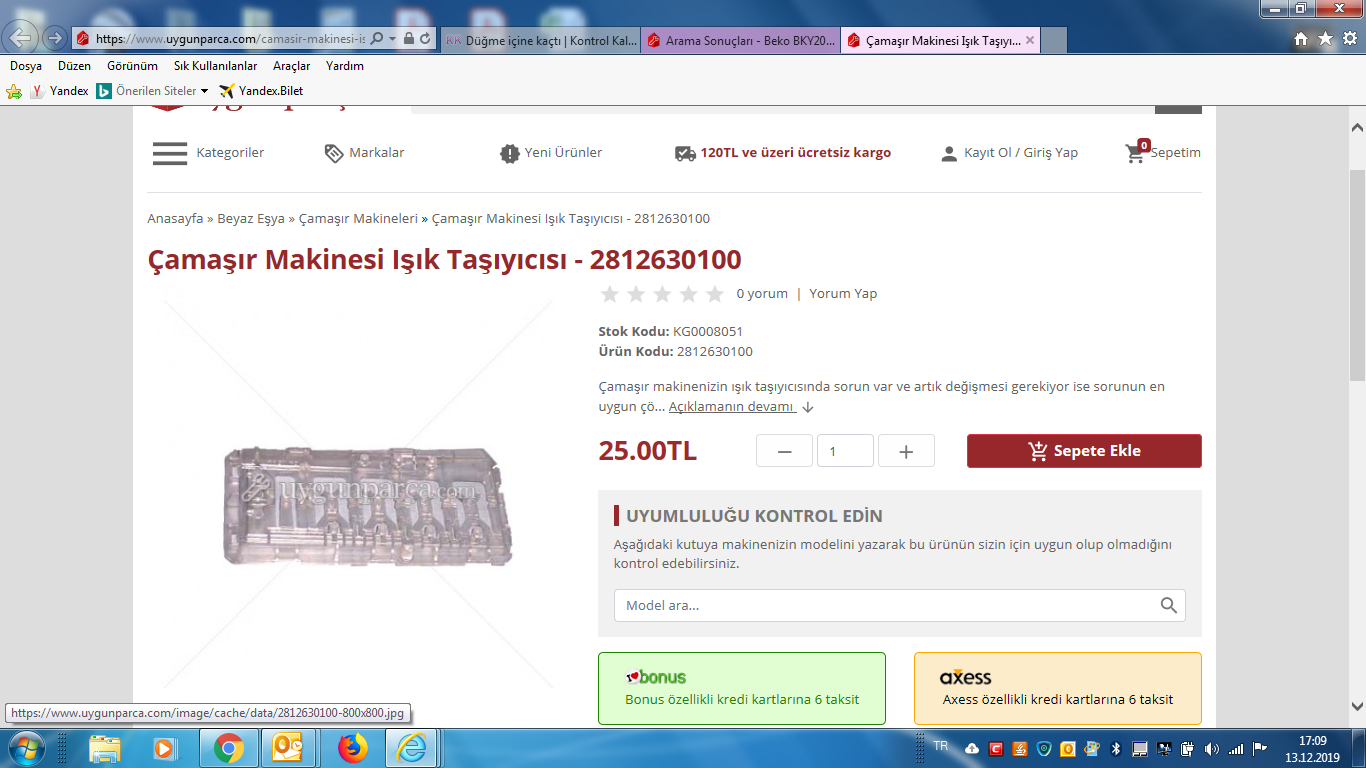1366x768 pixels.
Task: Open the Araçlar menu
Action: 291,66
